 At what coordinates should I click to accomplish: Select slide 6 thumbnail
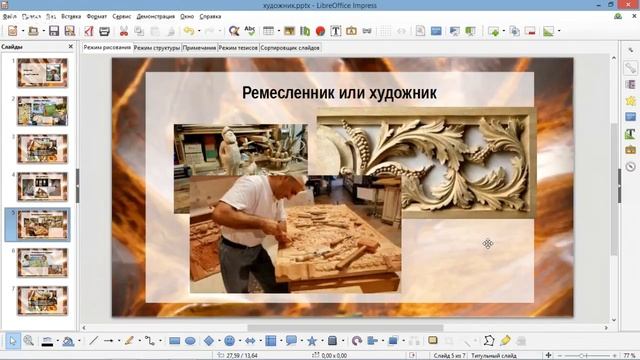(42, 263)
